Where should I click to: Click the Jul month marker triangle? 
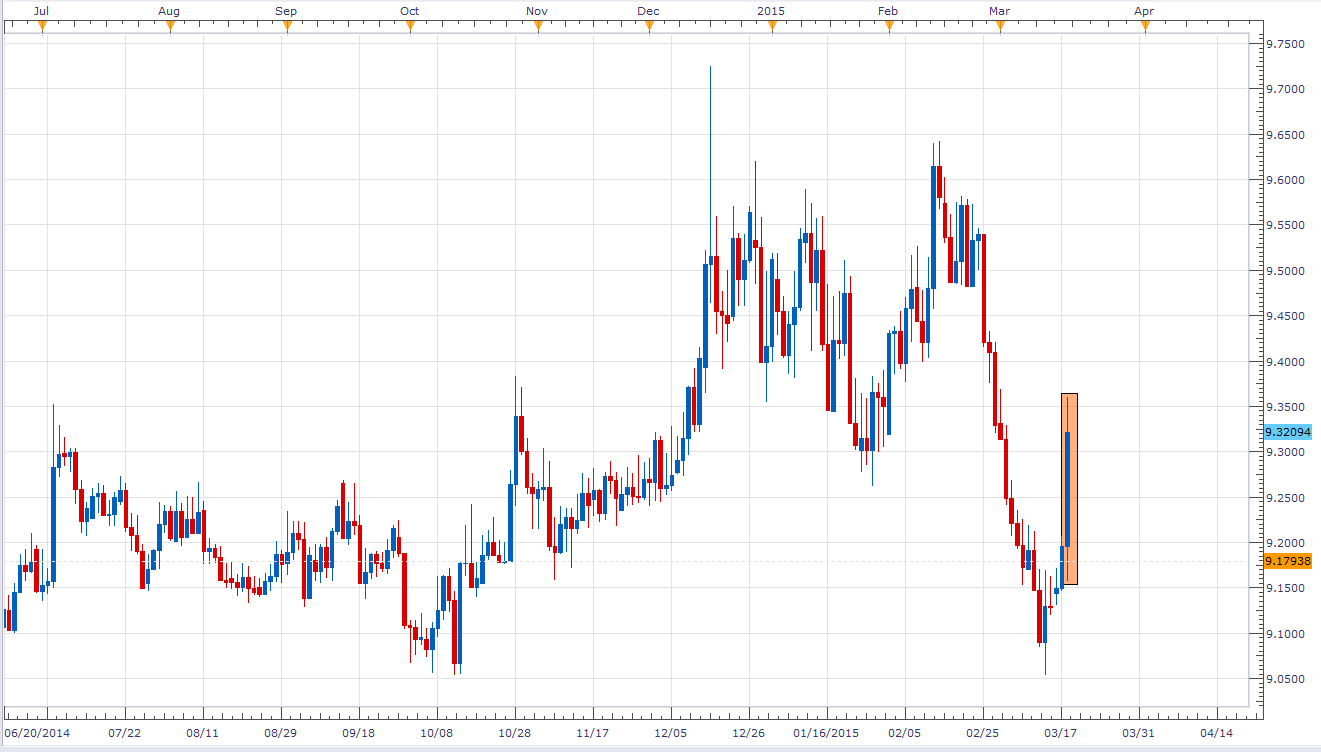tap(43, 27)
